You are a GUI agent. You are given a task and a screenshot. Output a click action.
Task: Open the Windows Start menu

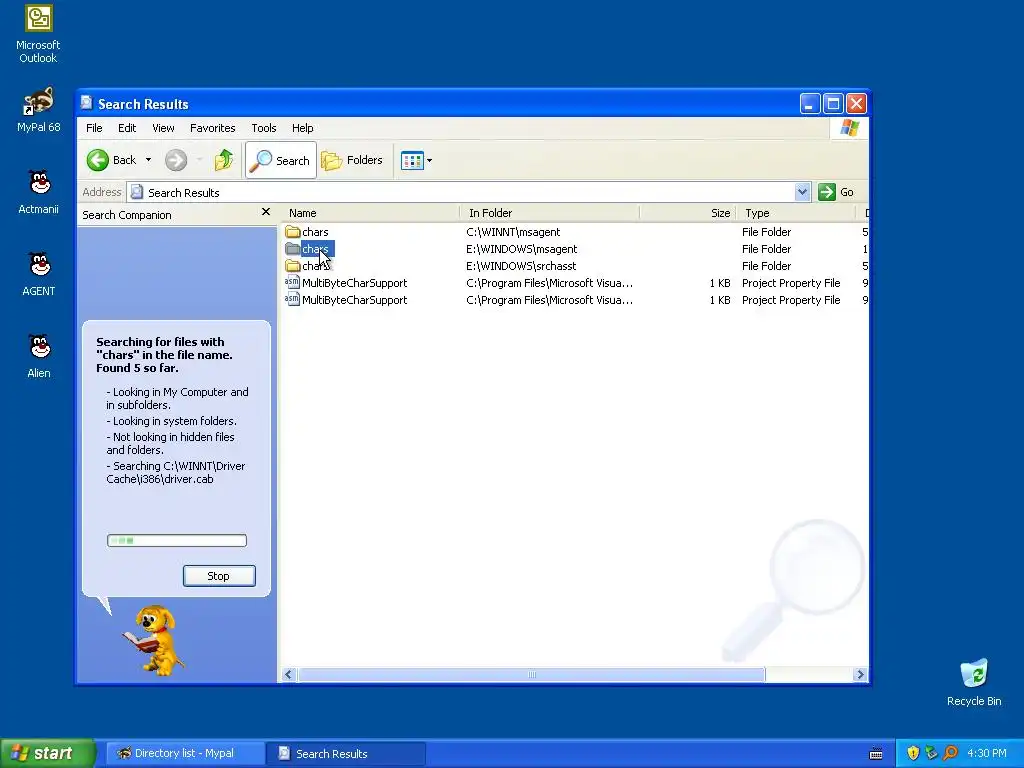[47, 753]
